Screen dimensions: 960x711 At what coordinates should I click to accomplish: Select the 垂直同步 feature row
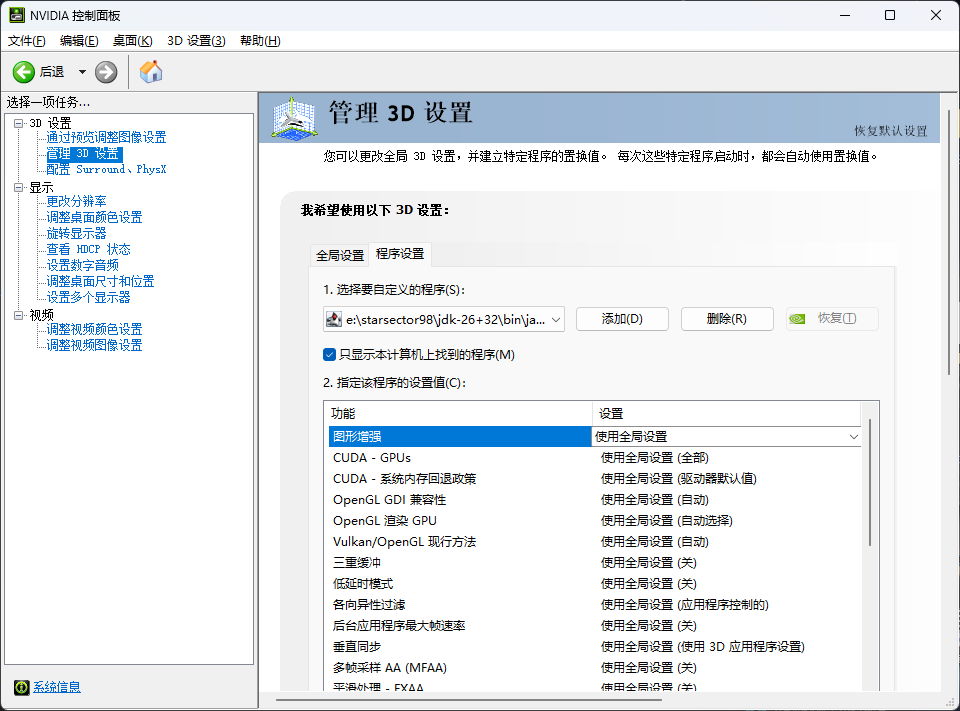click(x=595, y=646)
